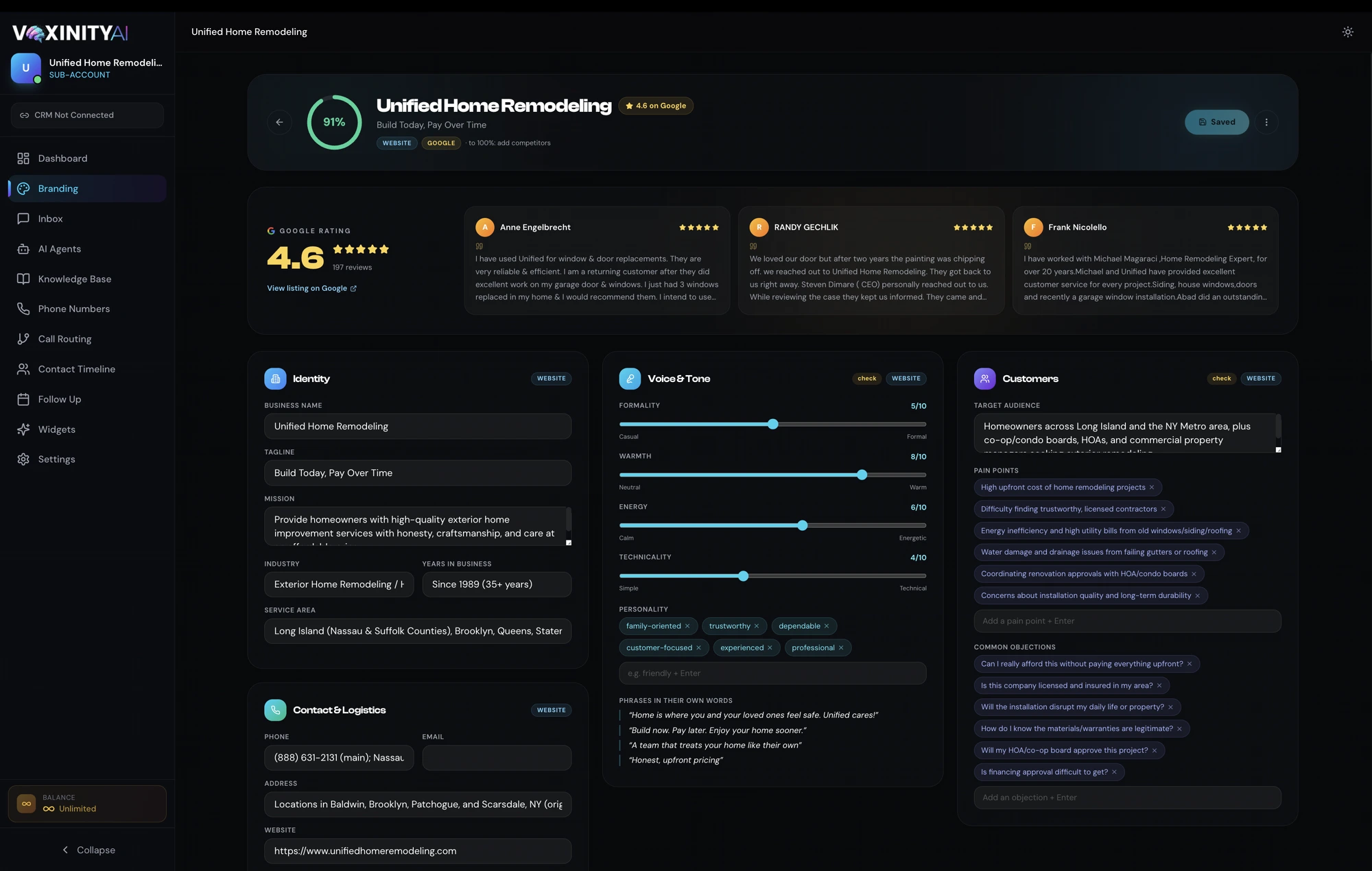Click the CRM Not Connected button

click(87, 115)
